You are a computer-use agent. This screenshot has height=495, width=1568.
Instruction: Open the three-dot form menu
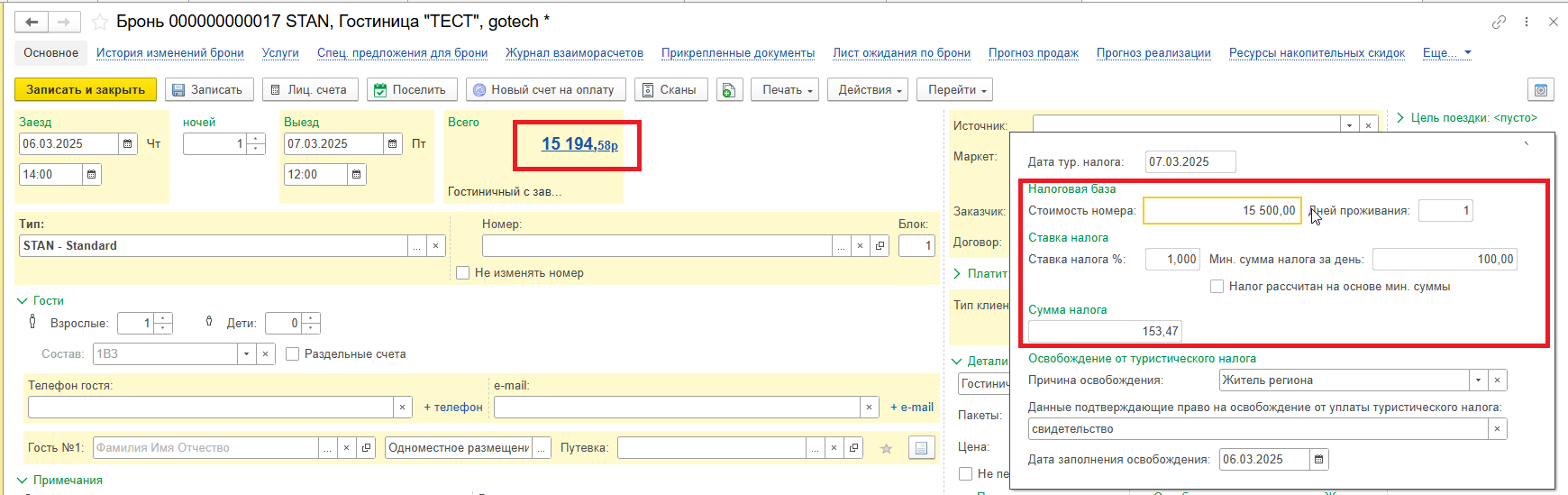coord(1527,22)
